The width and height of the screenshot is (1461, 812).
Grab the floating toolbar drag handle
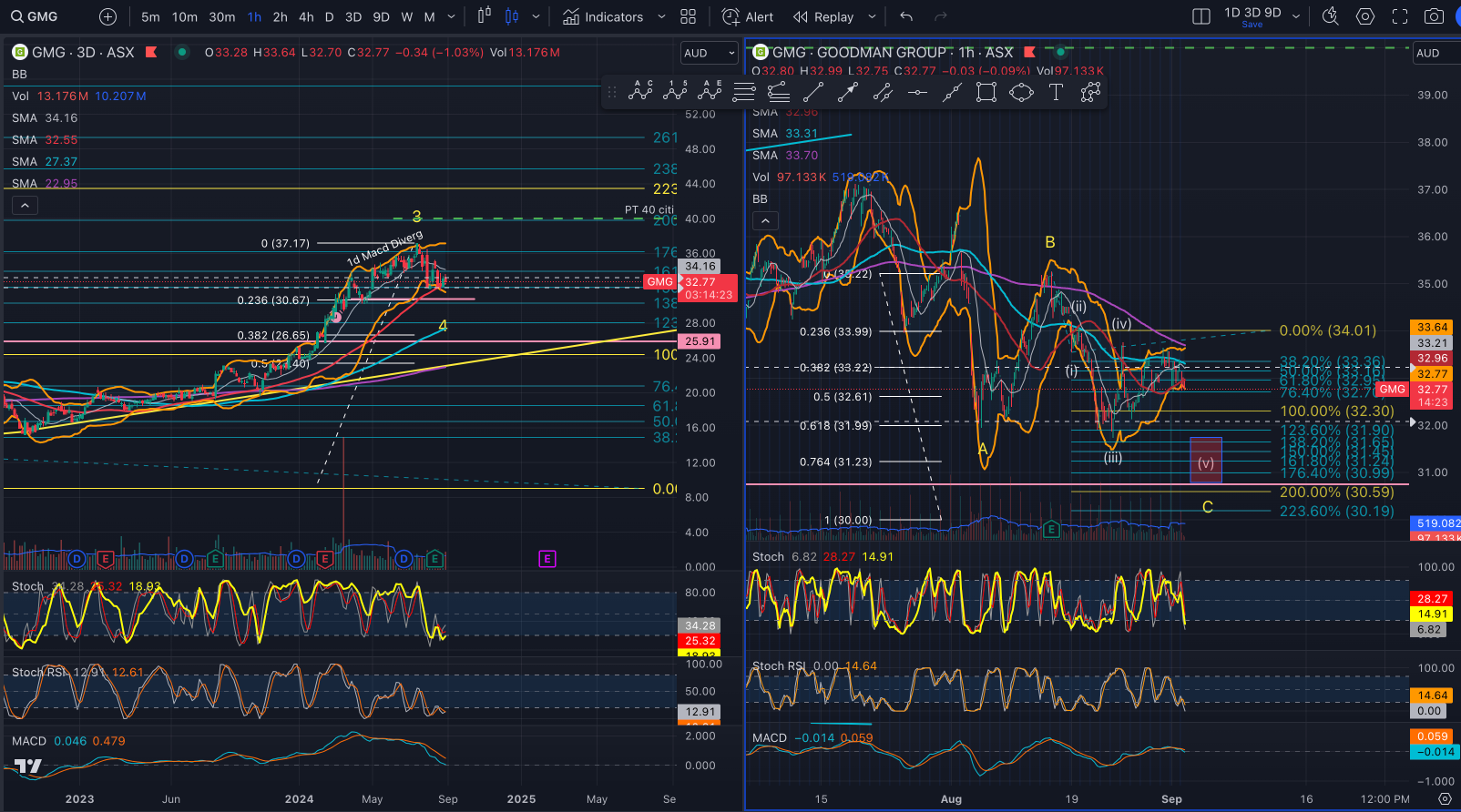pos(612,91)
